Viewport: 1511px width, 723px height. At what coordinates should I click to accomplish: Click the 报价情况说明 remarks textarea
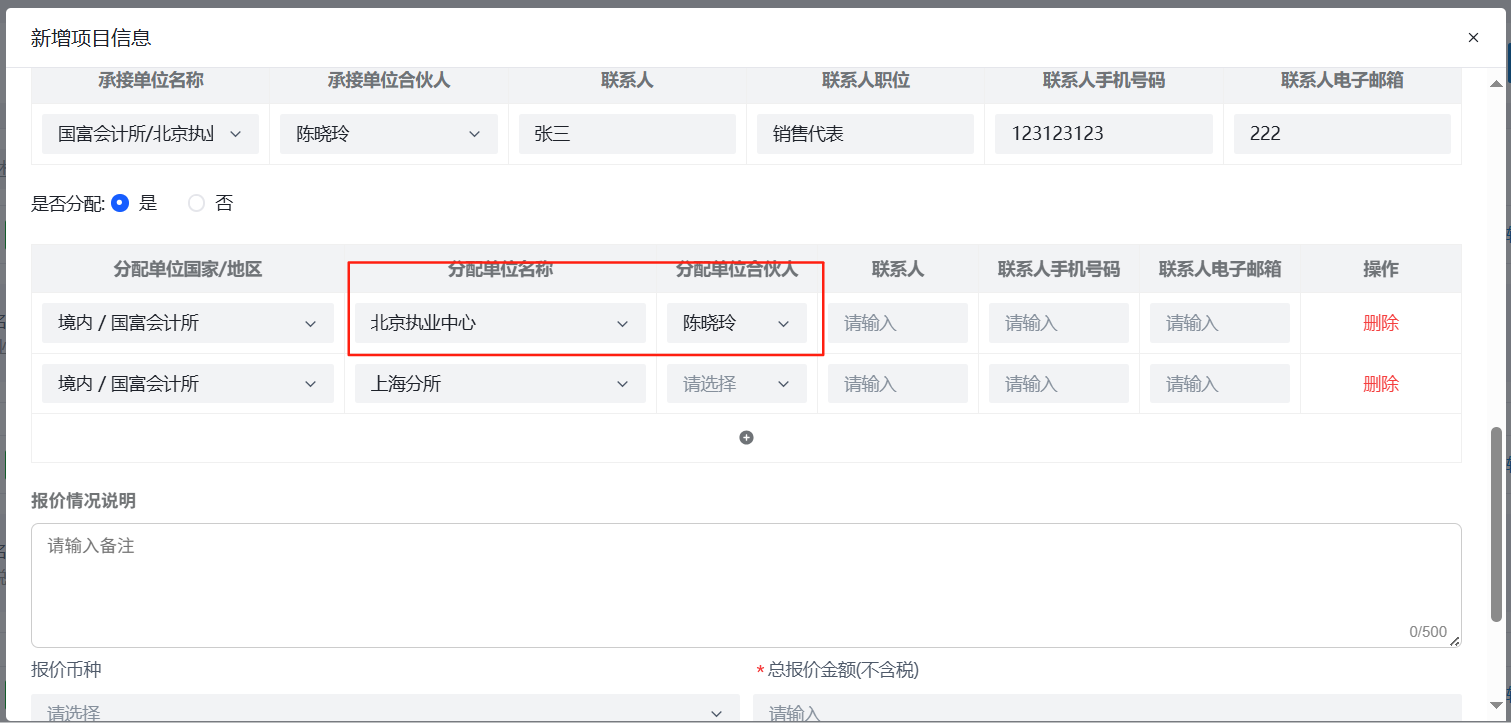(x=745, y=585)
